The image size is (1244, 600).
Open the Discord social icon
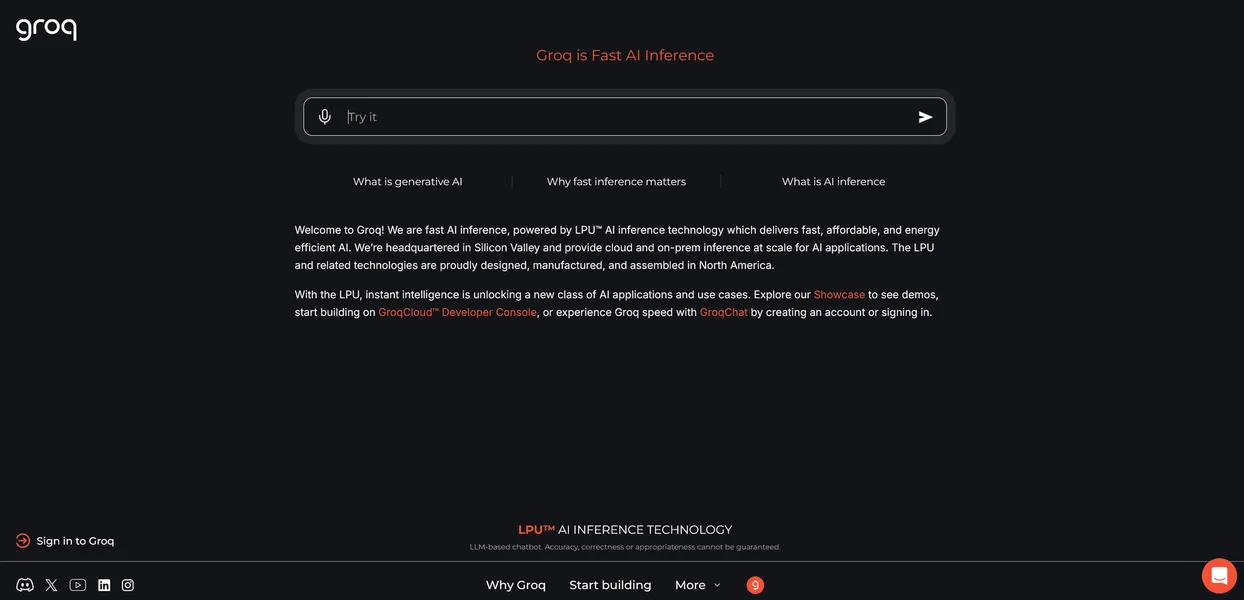[x=25, y=585]
